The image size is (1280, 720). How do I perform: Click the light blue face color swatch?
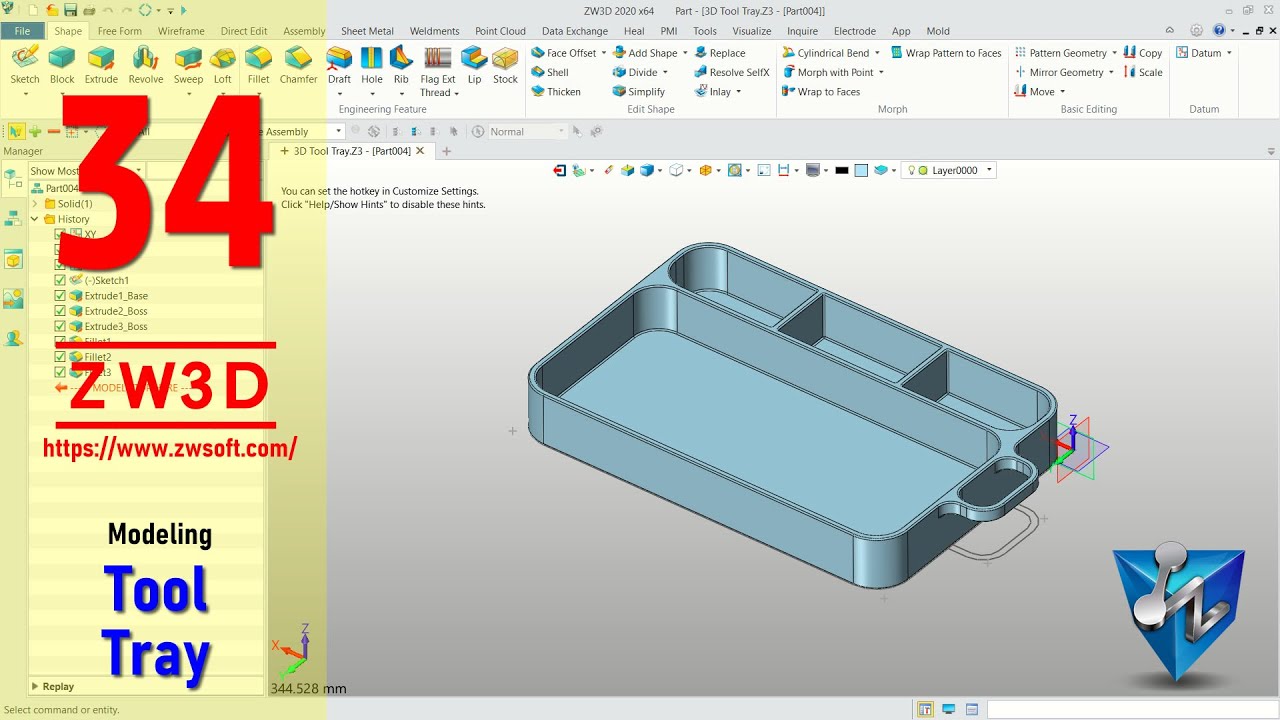click(861, 170)
